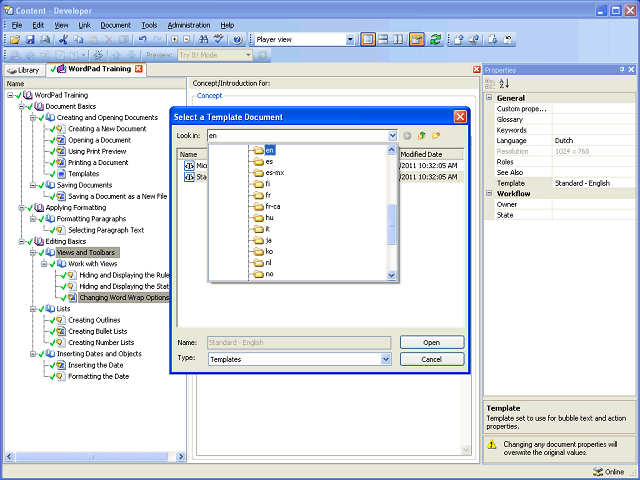Click the Create New Folder icon in dialog
The height and width of the screenshot is (480, 640).
(x=436, y=135)
